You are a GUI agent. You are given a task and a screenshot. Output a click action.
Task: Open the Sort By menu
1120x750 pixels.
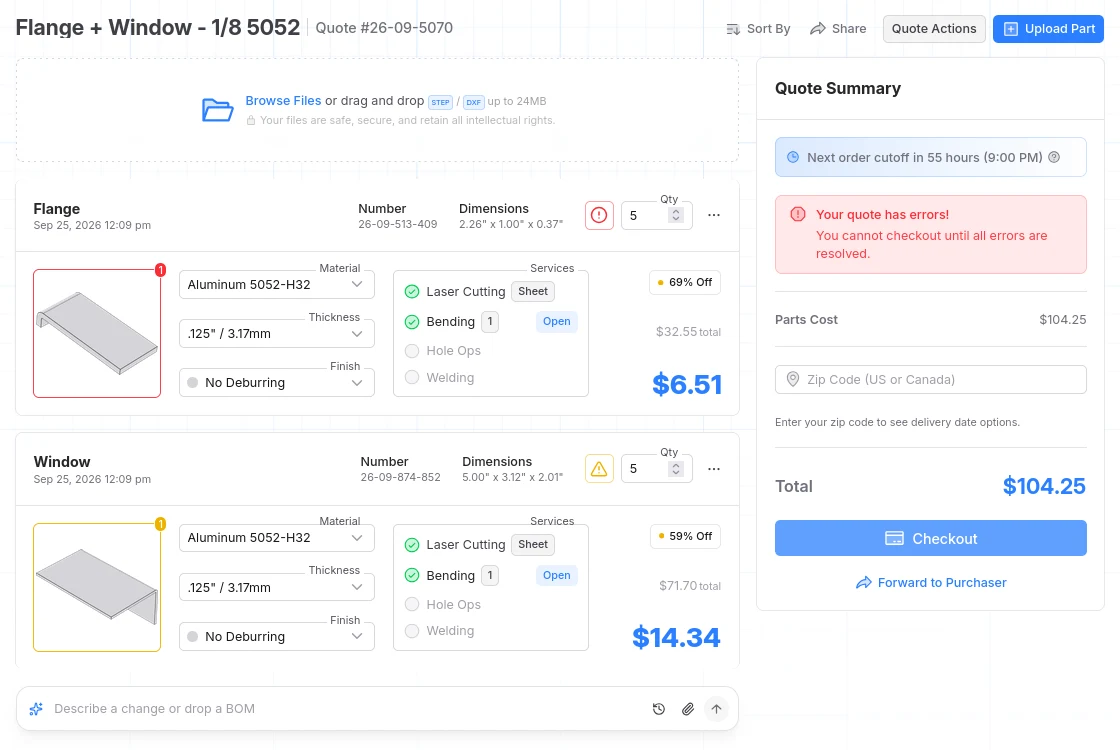(758, 29)
